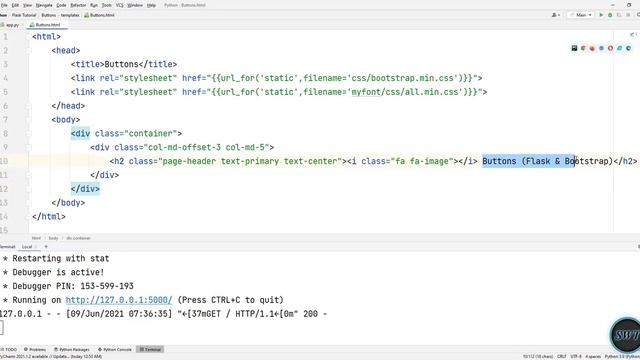Click the inspection widget icon at editor top-right
640x360 pixels.
[x=633, y=35]
